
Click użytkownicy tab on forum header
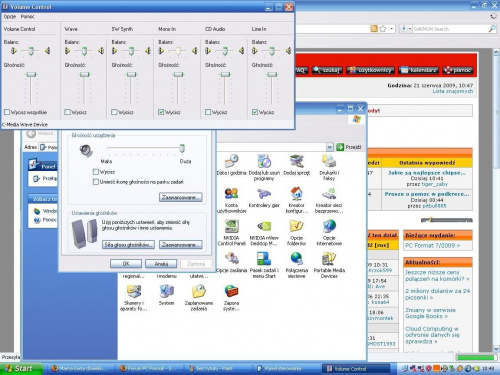click(370, 70)
